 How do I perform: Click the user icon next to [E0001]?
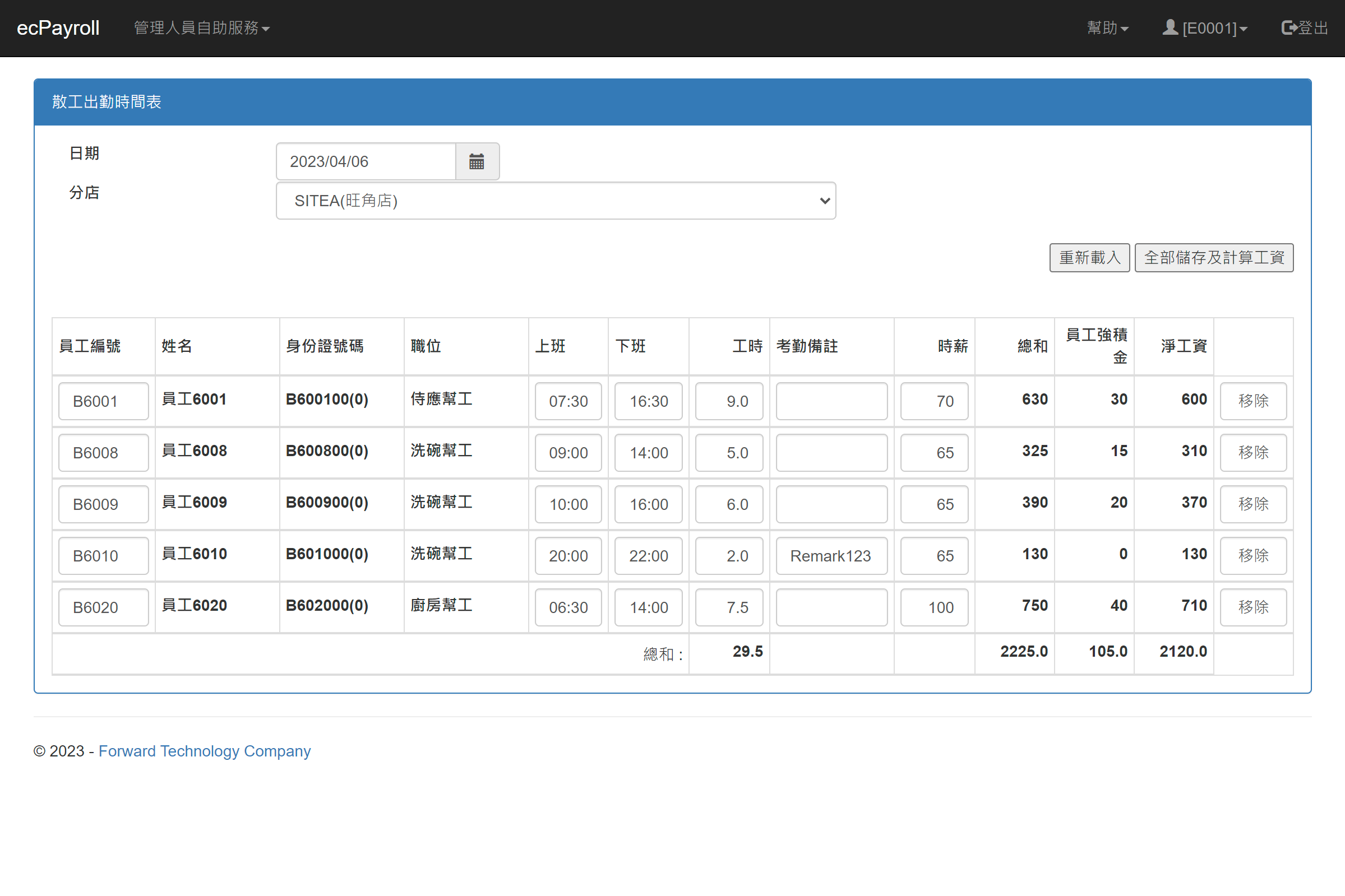point(1170,27)
